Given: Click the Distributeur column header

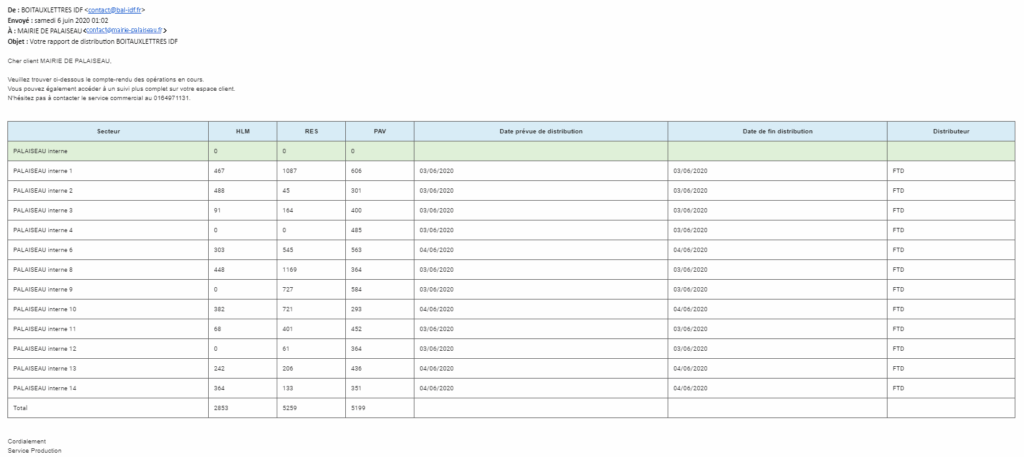Looking at the screenshot, I should [x=950, y=132].
